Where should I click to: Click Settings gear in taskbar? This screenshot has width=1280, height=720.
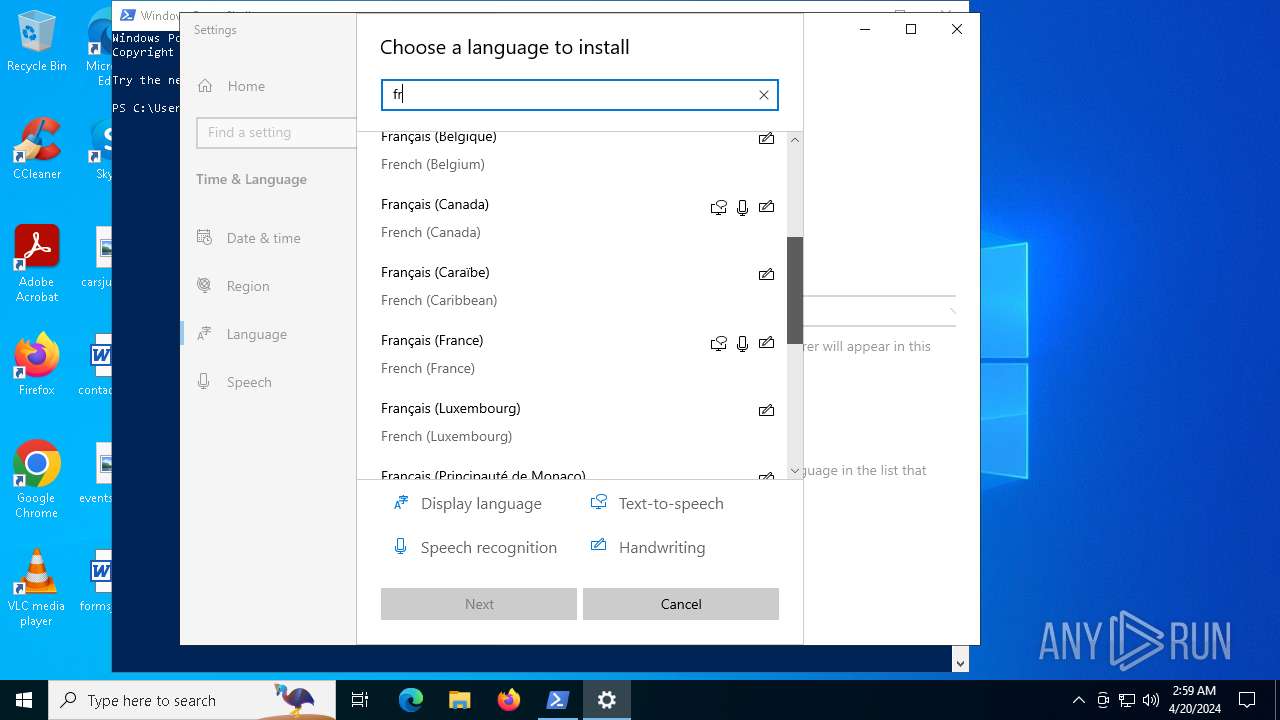click(x=607, y=700)
